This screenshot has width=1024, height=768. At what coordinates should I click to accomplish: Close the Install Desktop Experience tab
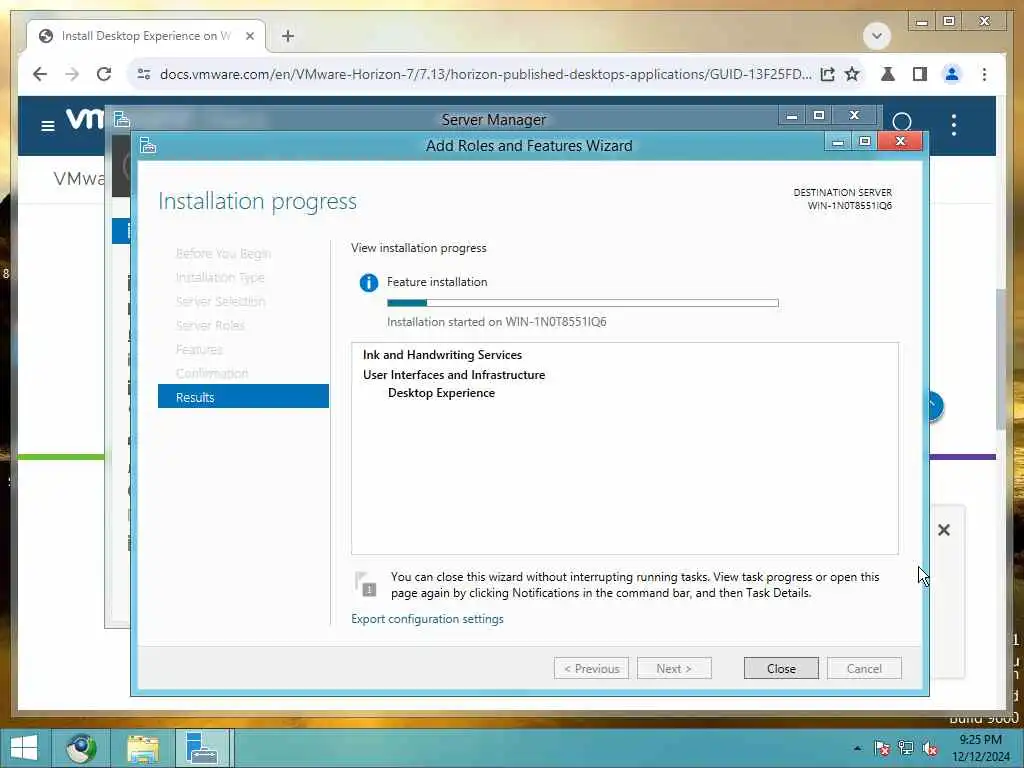249,36
